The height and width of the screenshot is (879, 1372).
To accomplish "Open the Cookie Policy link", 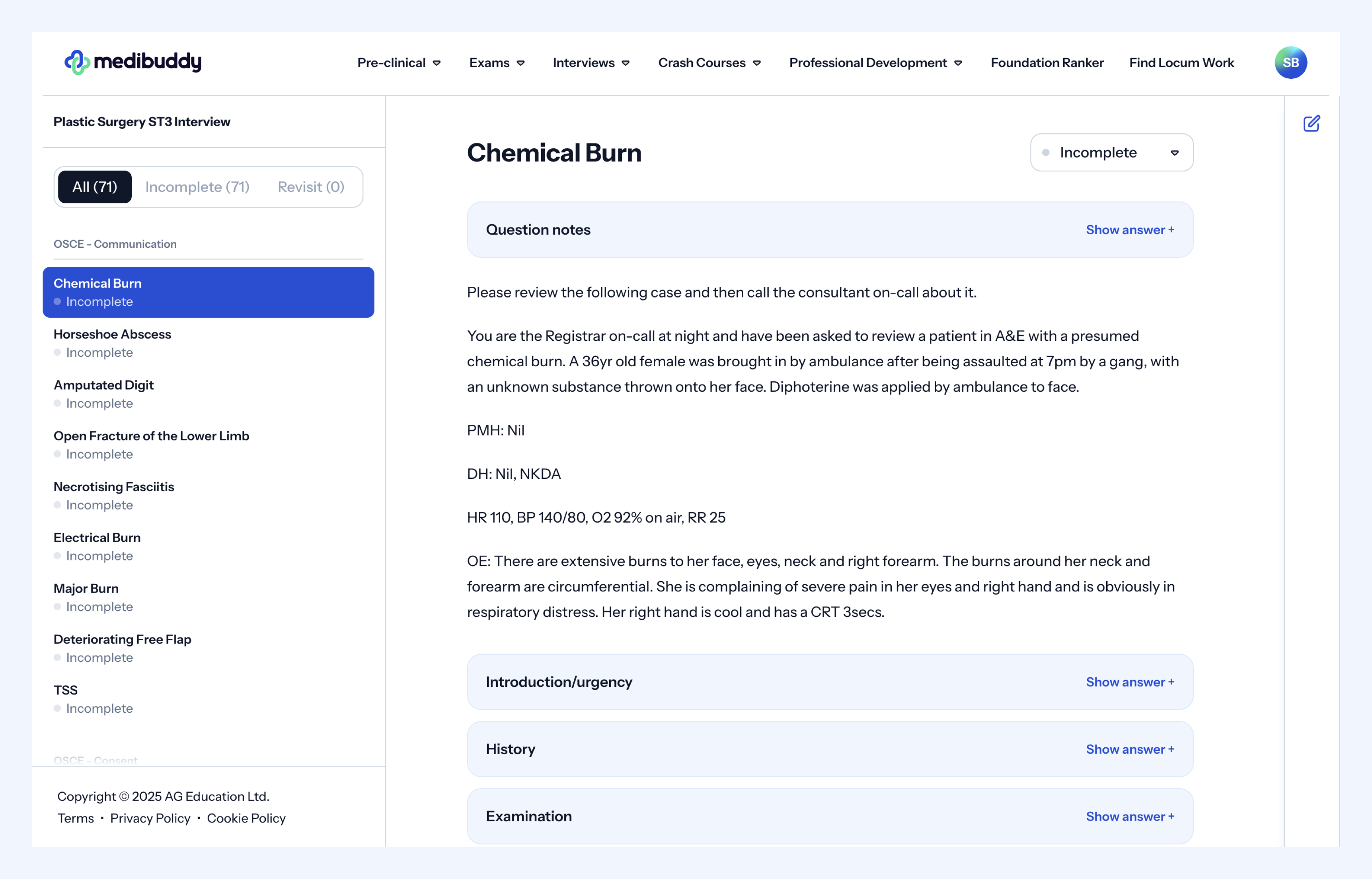I will pos(246,818).
